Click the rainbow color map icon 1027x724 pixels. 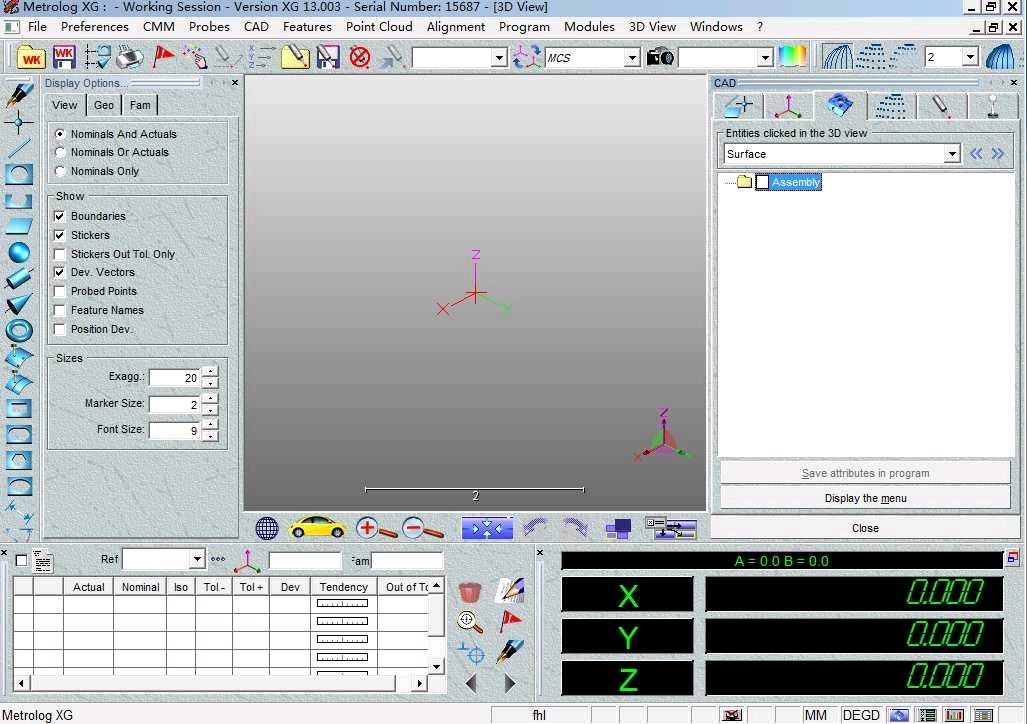[x=792, y=57]
